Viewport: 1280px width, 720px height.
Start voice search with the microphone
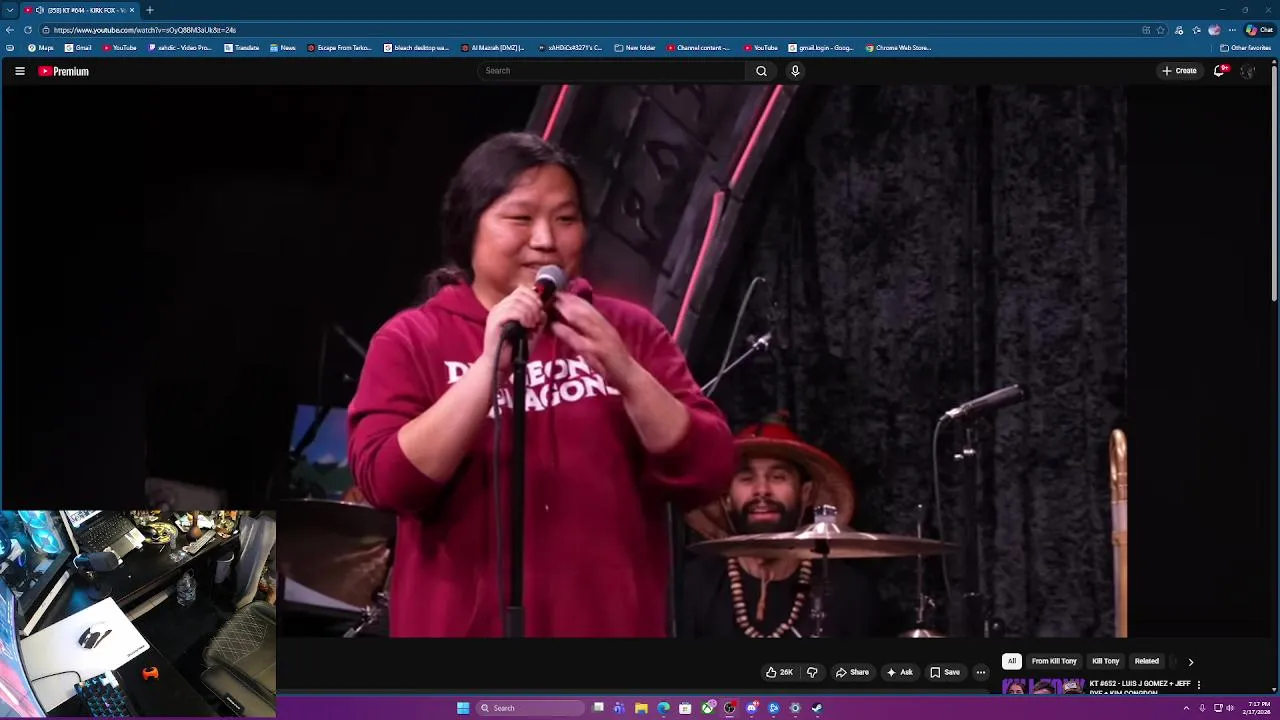click(795, 71)
